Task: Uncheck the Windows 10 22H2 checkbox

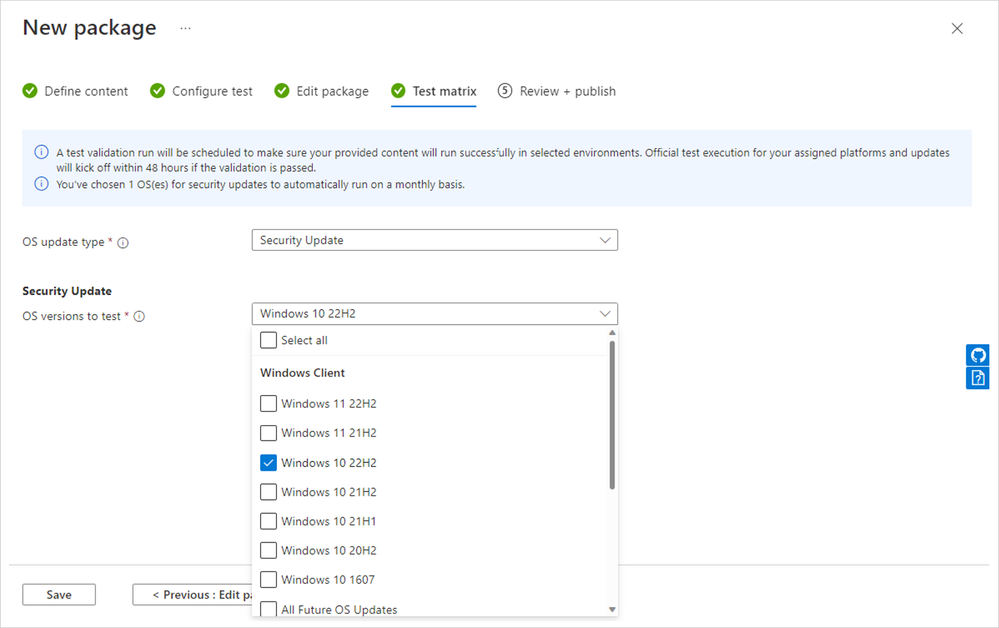Action: tap(268, 463)
